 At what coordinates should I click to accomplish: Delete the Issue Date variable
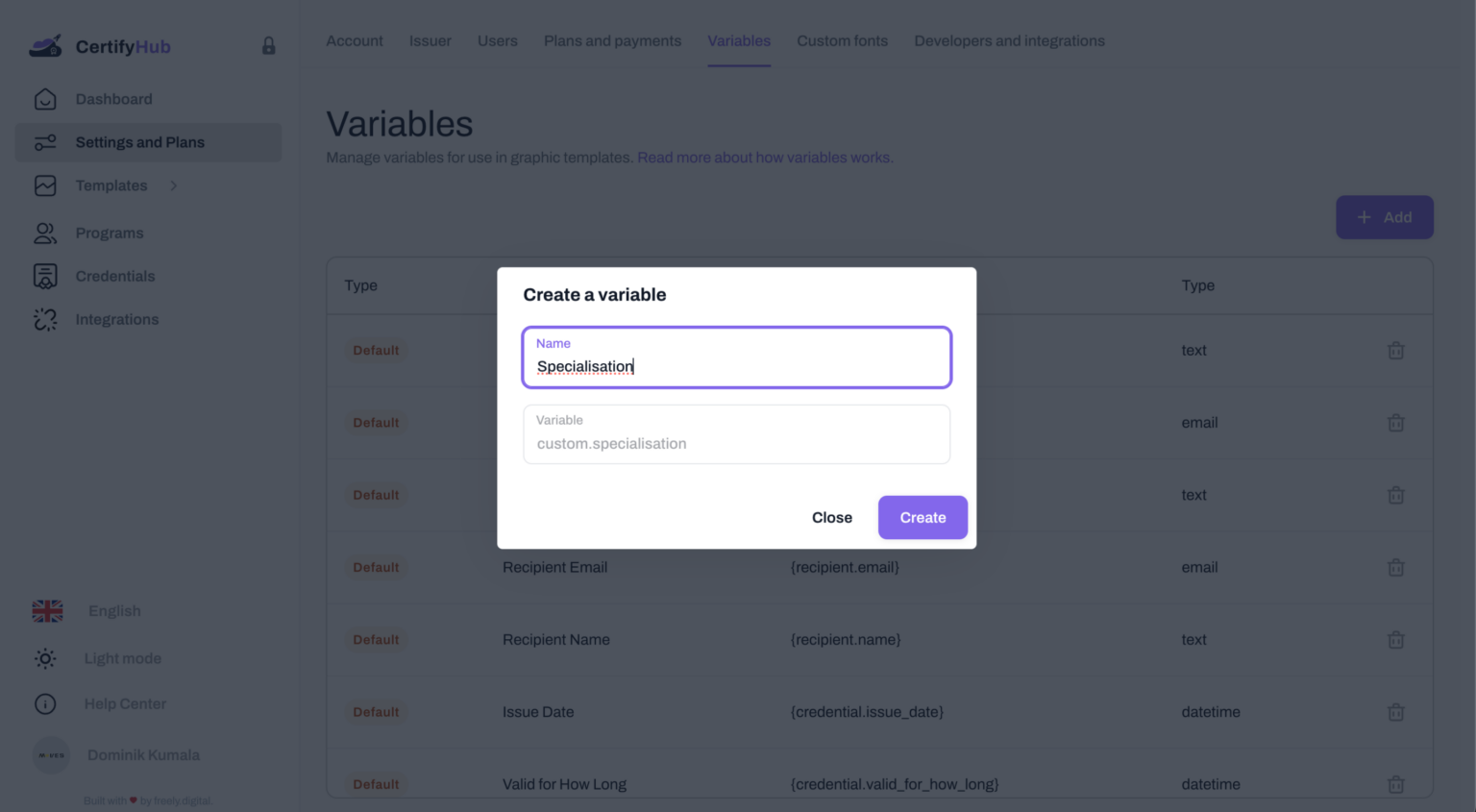pyautogui.click(x=1396, y=711)
